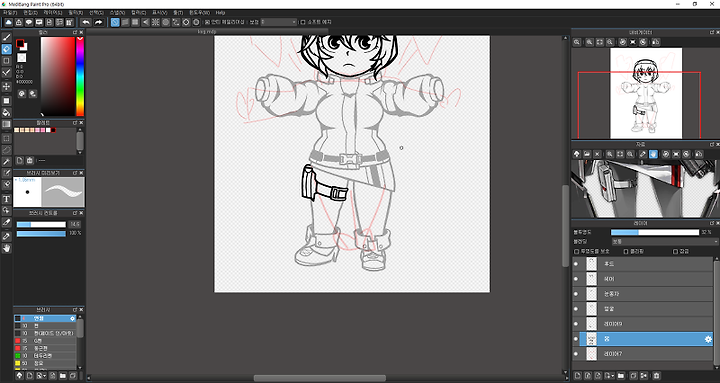The image size is (720, 383).
Task: Click the cloud icon in the top toolbar
Action: (8, 22)
